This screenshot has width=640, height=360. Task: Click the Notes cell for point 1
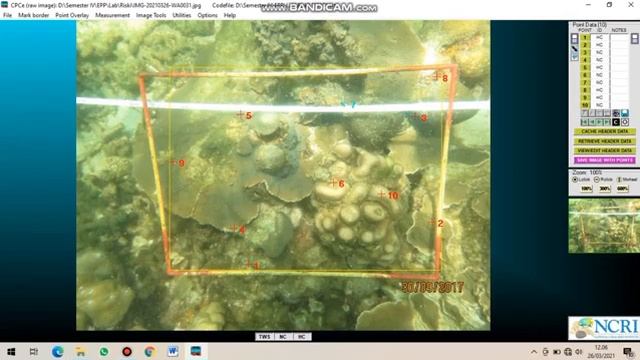point(620,38)
